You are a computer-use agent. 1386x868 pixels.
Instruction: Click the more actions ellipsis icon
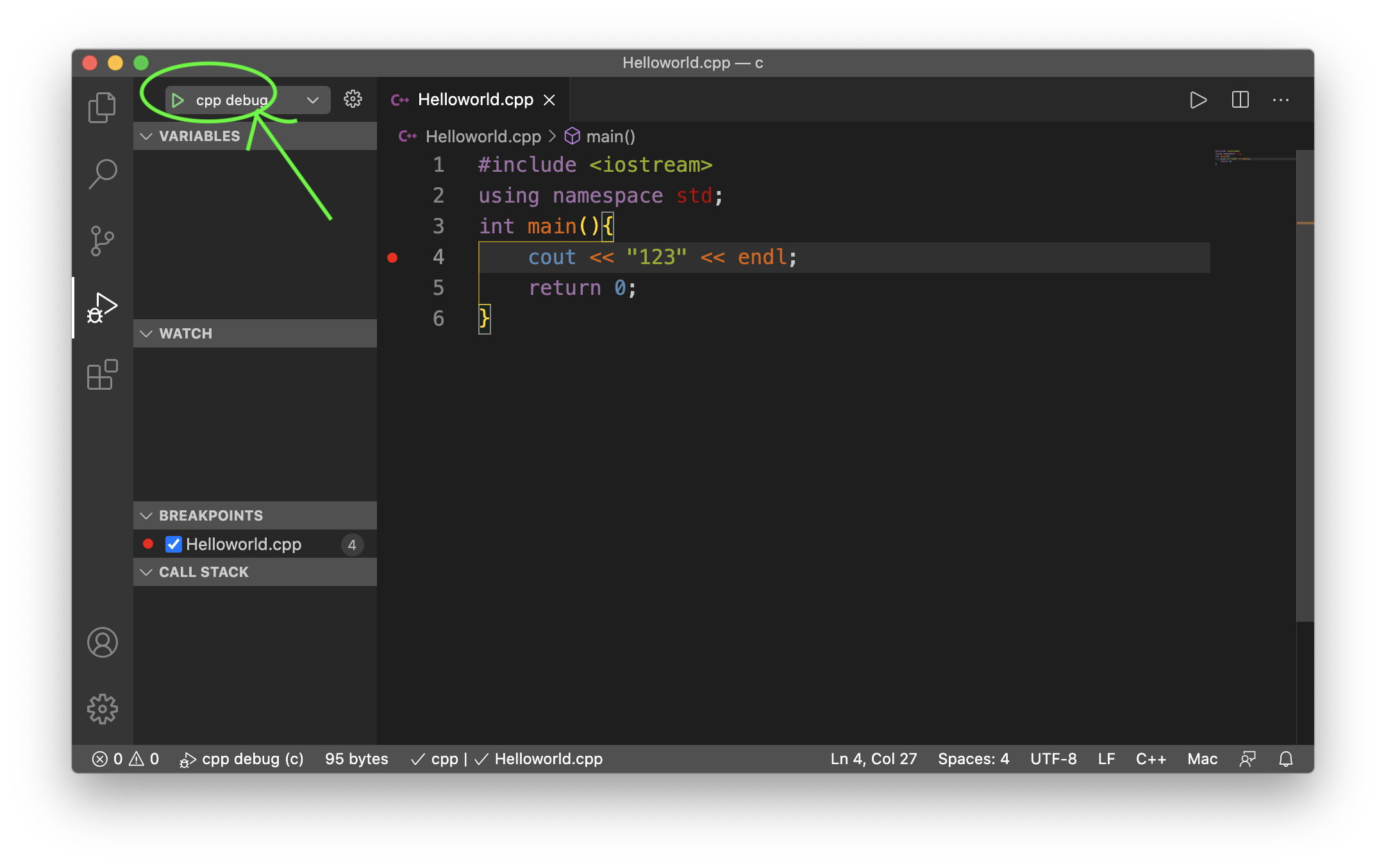pyautogui.click(x=1280, y=99)
